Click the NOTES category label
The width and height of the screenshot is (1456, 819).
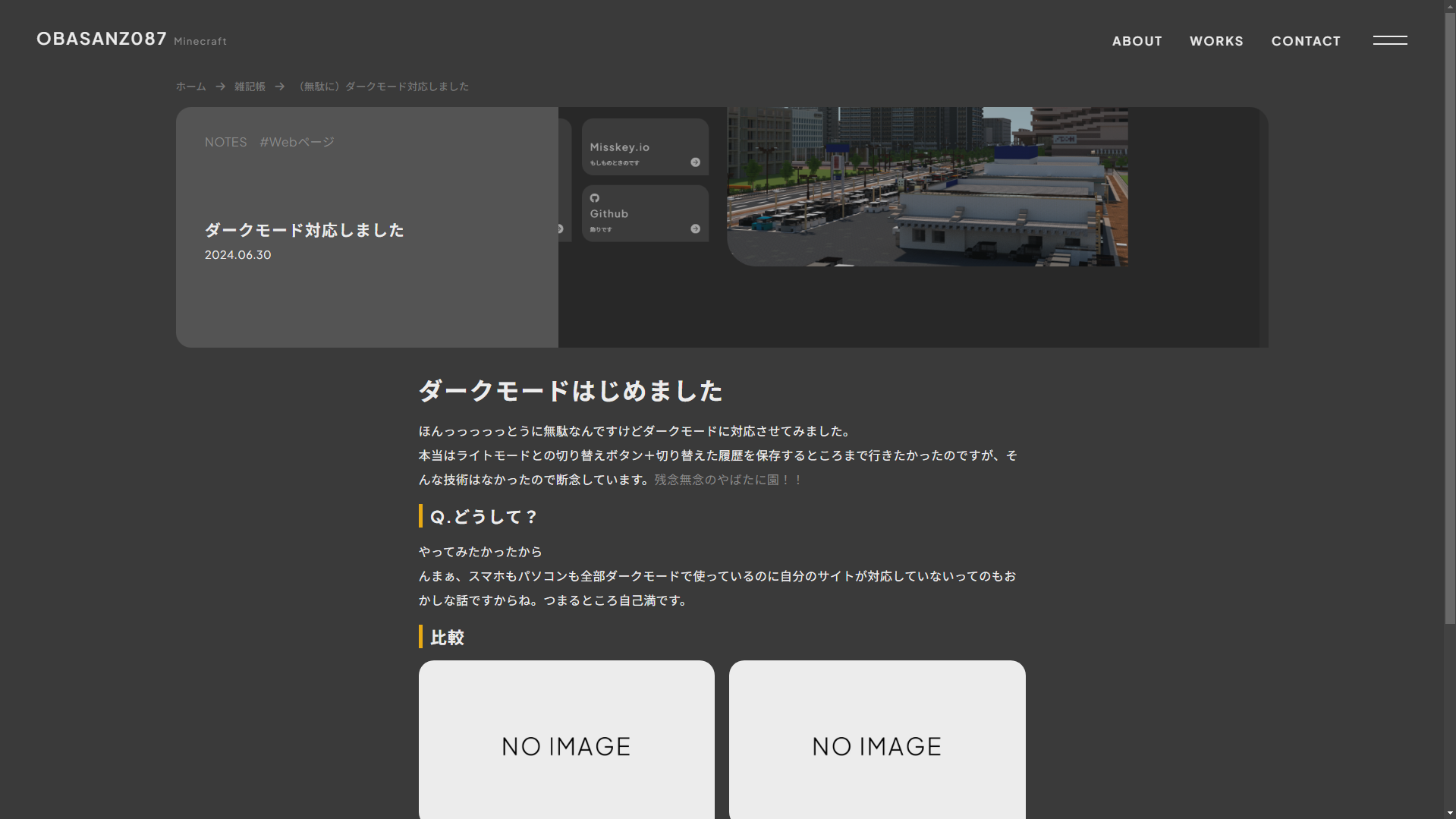[x=225, y=142]
